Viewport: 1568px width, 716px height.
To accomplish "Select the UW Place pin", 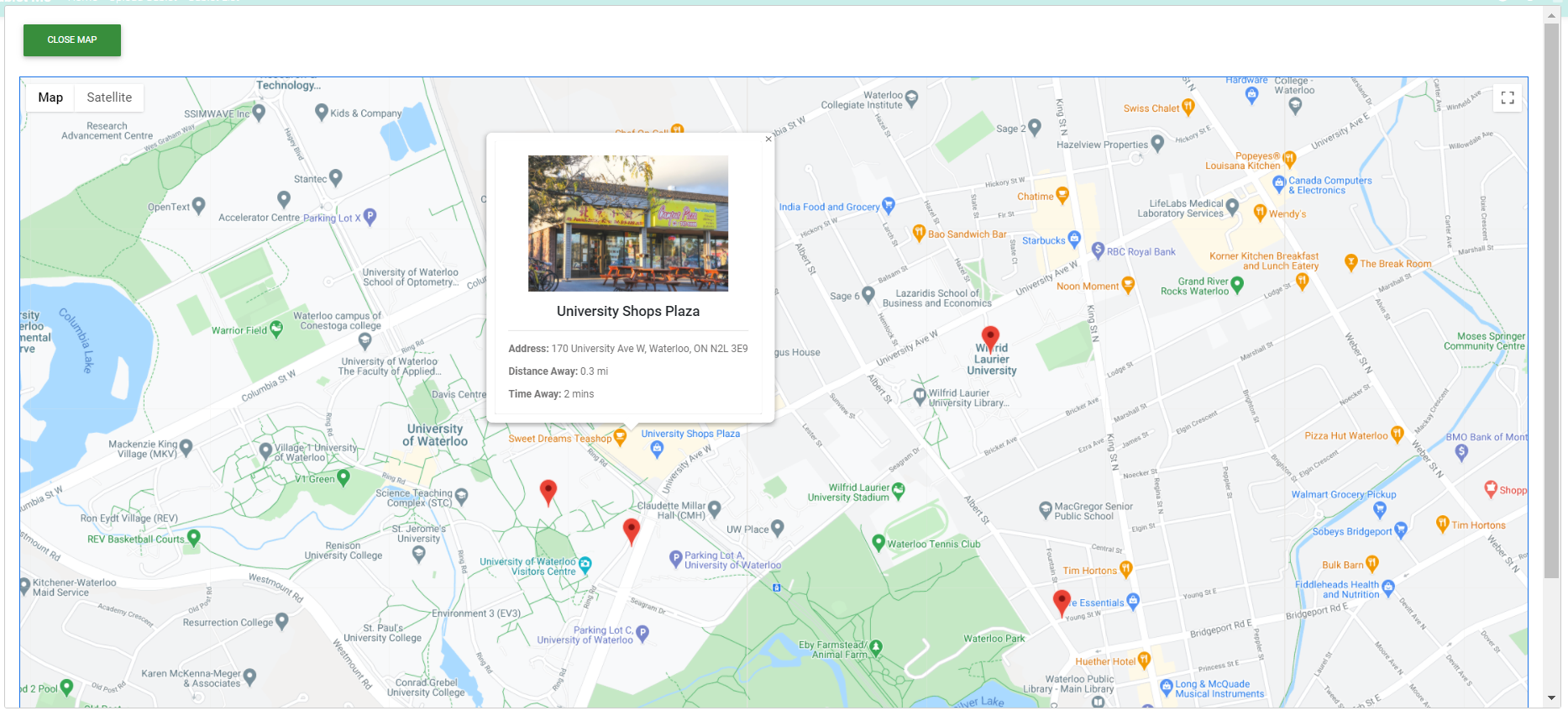I will [x=778, y=528].
